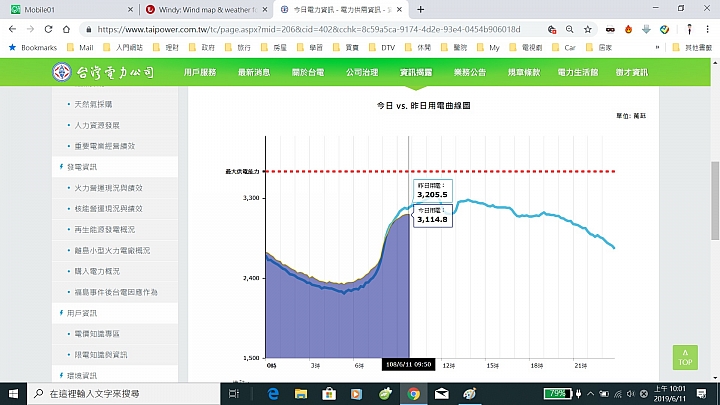Open the Mail app on the taskbar
The height and width of the screenshot is (405, 720).
coord(441,394)
